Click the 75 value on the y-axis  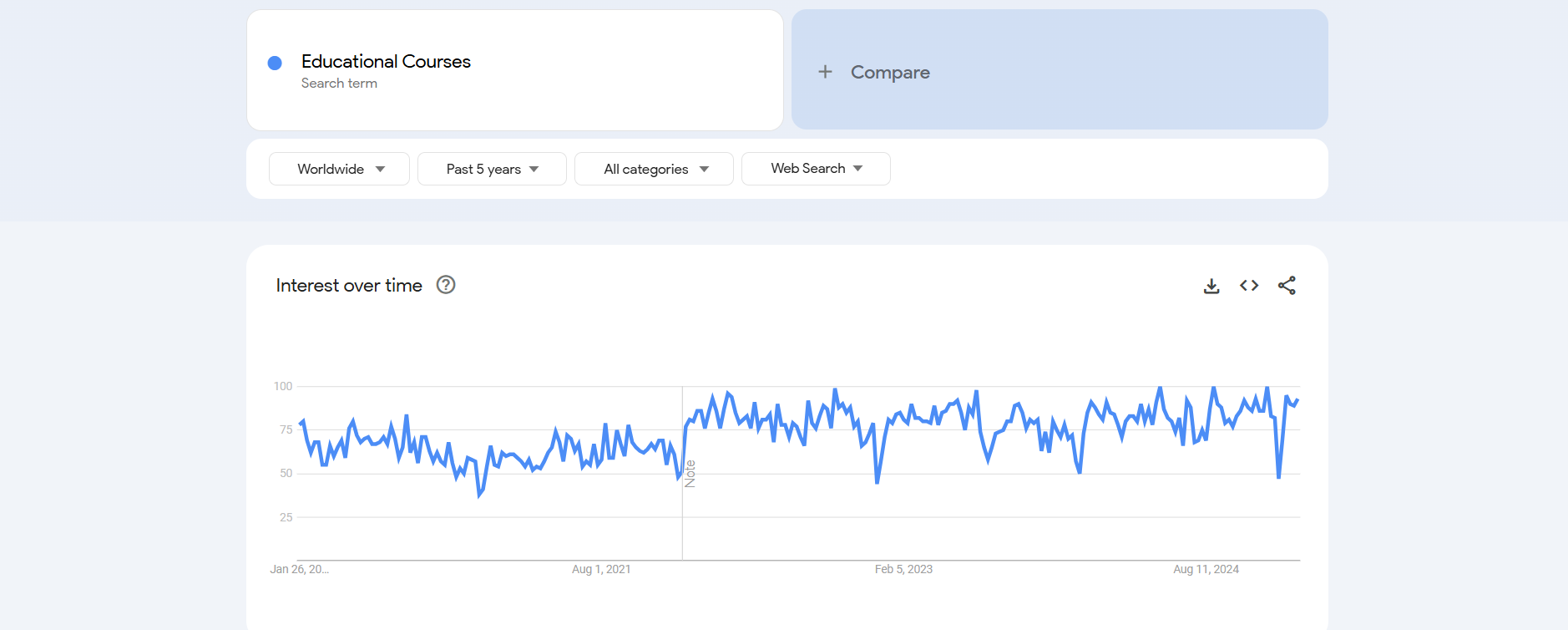(x=286, y=429)
